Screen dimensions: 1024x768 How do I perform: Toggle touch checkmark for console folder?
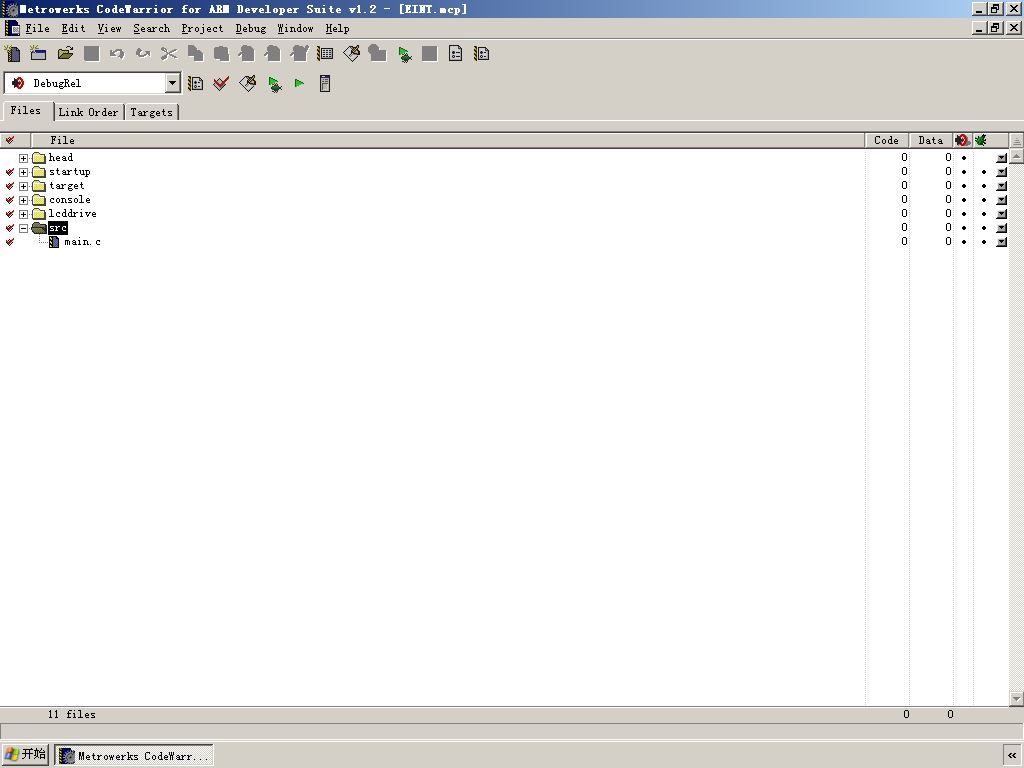pos(10,200)
